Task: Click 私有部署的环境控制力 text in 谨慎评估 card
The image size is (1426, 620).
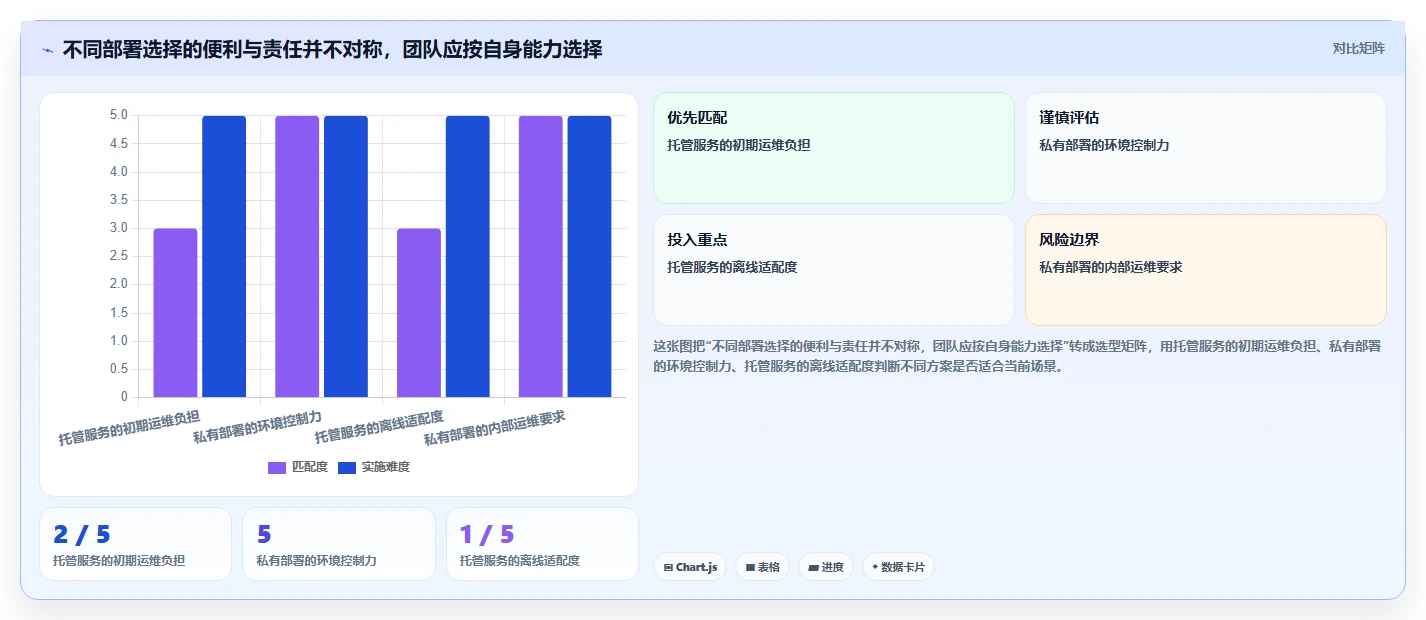Action: pyautogui.click(x=1104, y=145)
